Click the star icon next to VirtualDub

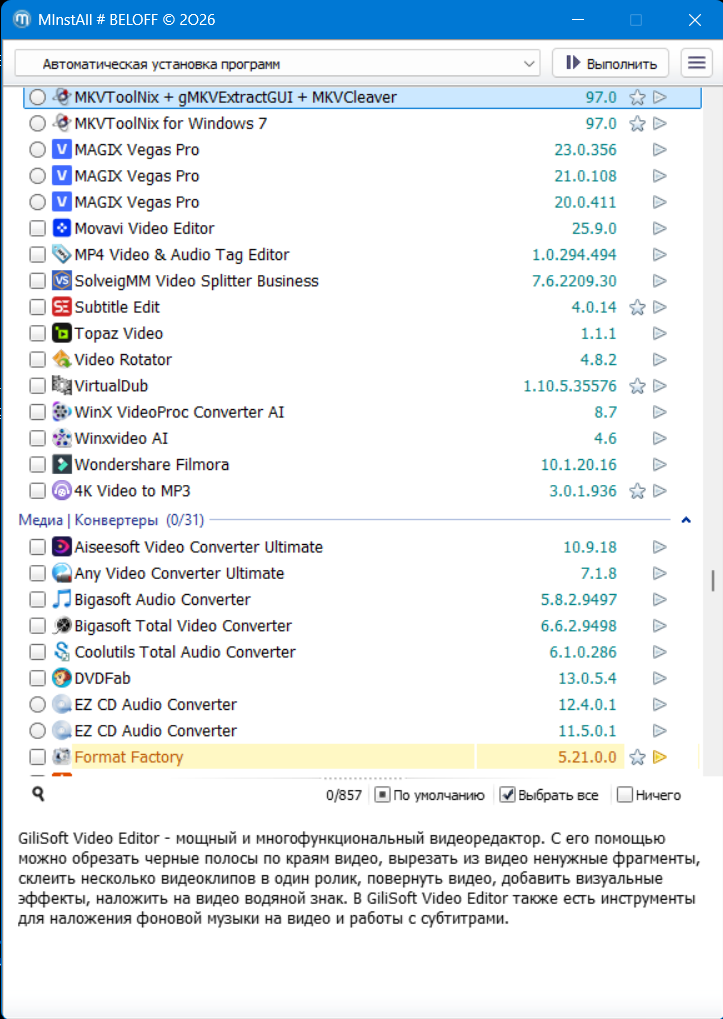[x=637, y=386]
